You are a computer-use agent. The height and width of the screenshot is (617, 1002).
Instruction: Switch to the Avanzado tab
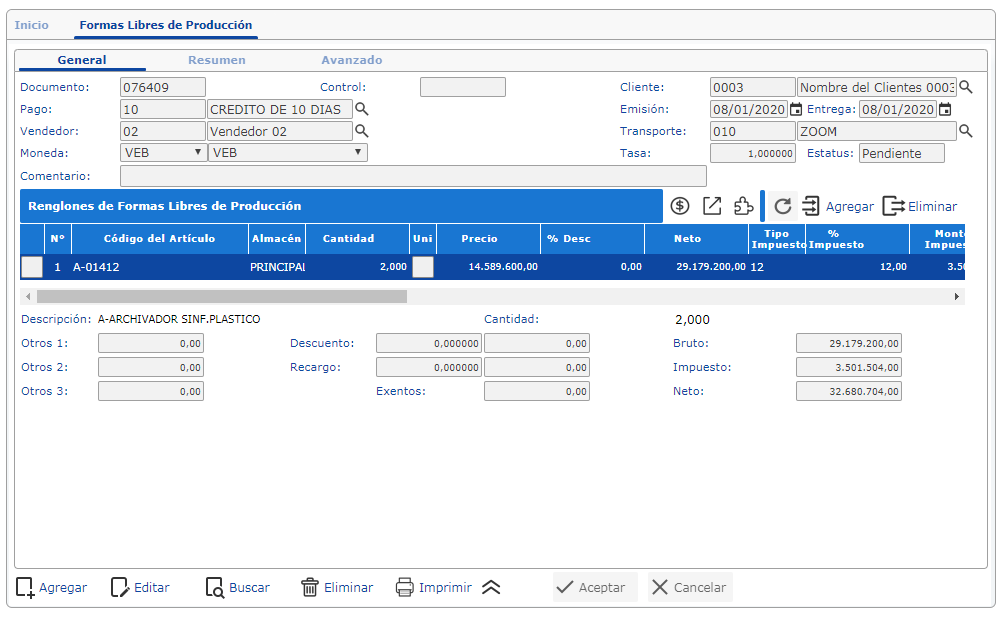point(351,60)
